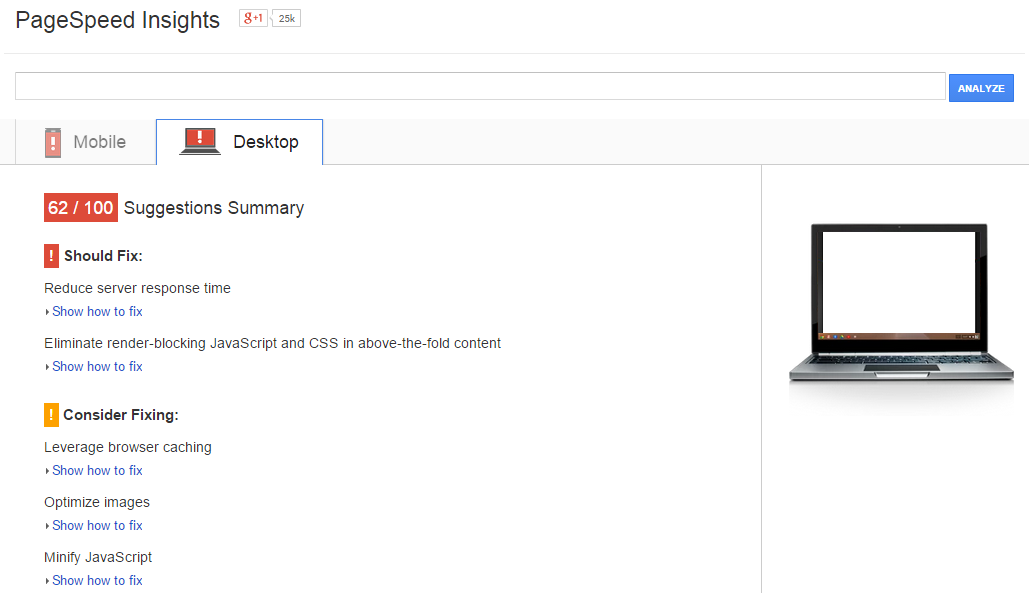1029x593 pixels.
Task: Expand the arrow beside Leverage browser caching fix
Action: 47,471
